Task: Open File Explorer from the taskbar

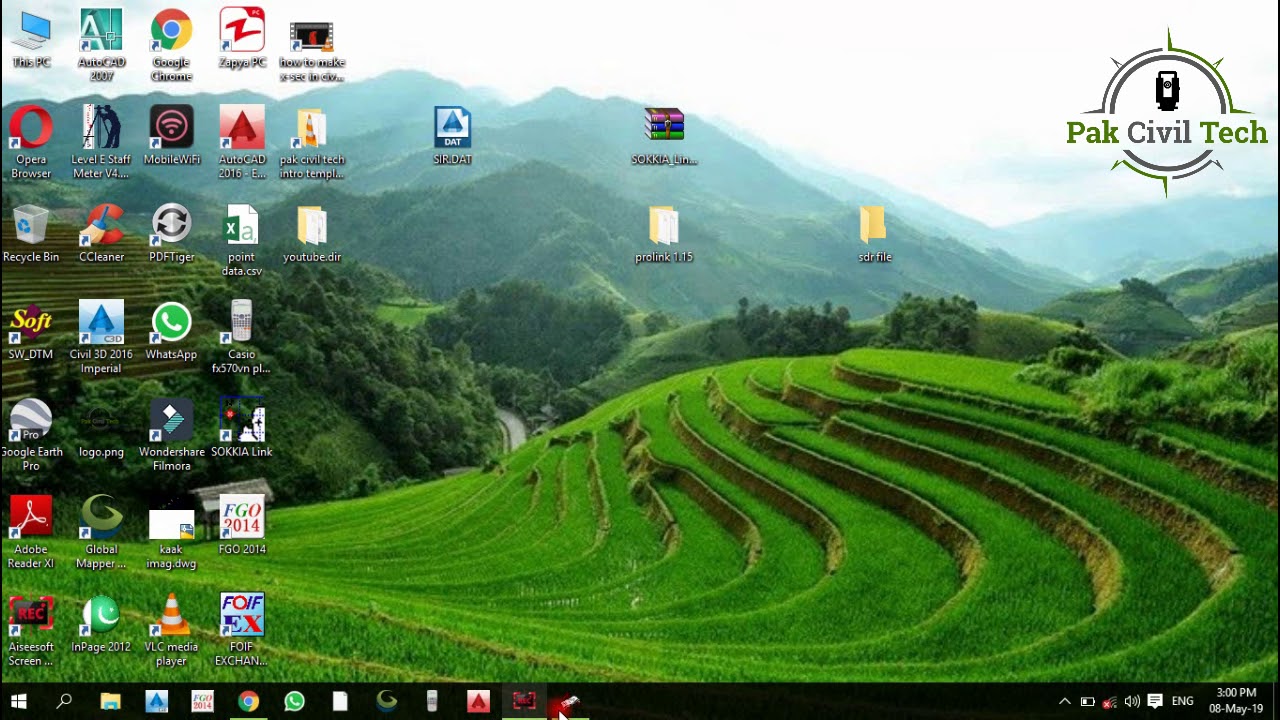Action: (x=110, y=701)
